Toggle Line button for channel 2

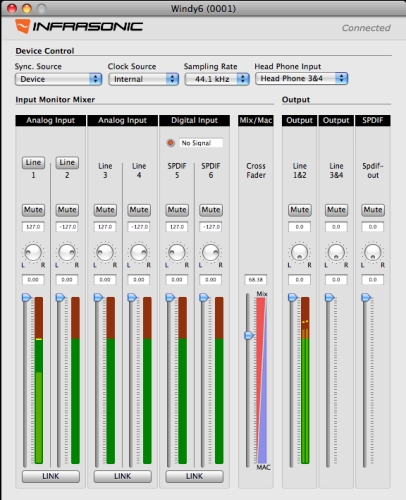click(x=67, y=162)
